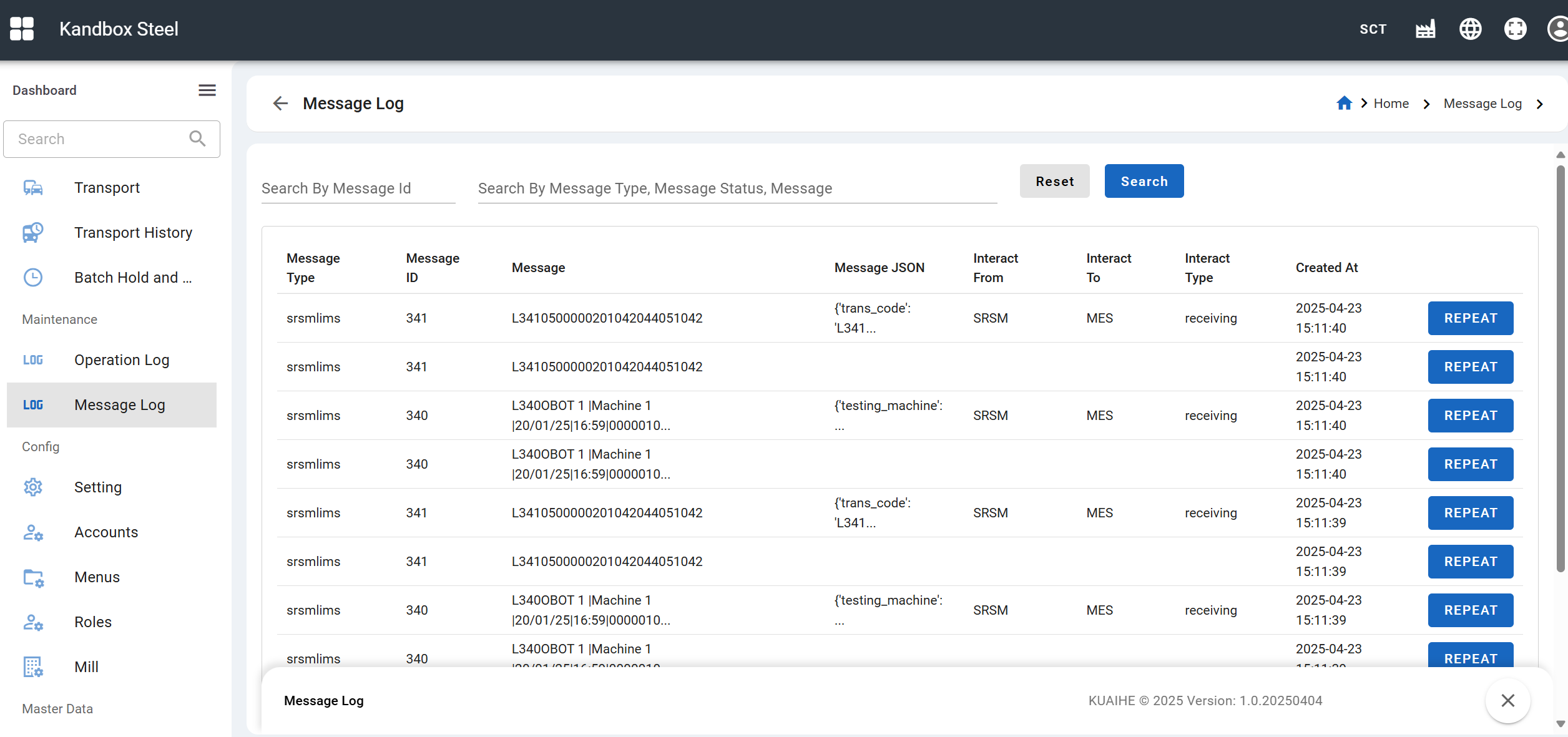Open SCT selector in header
Image resolution: width=1568 pixels, height=737 pixels.
point(1373,29)
